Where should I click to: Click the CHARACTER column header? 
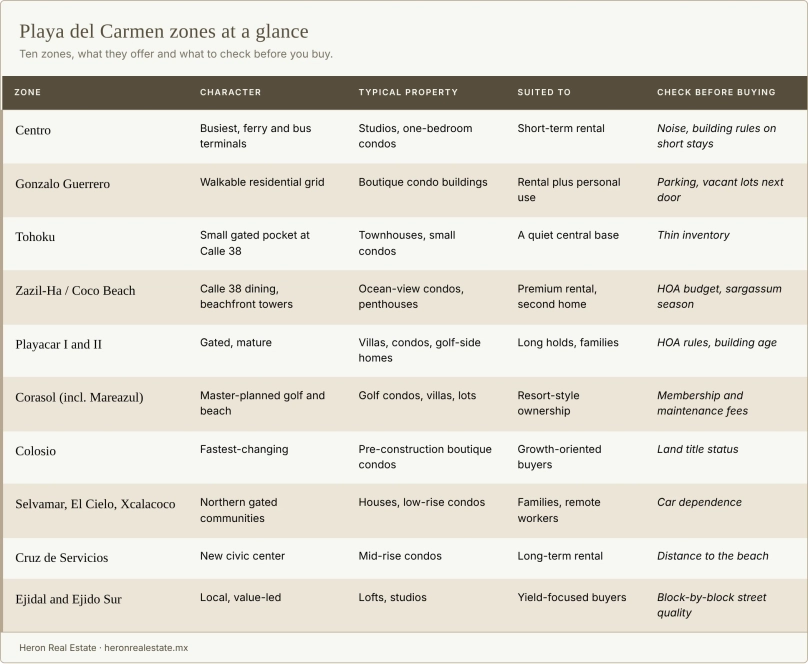point(230,92)
